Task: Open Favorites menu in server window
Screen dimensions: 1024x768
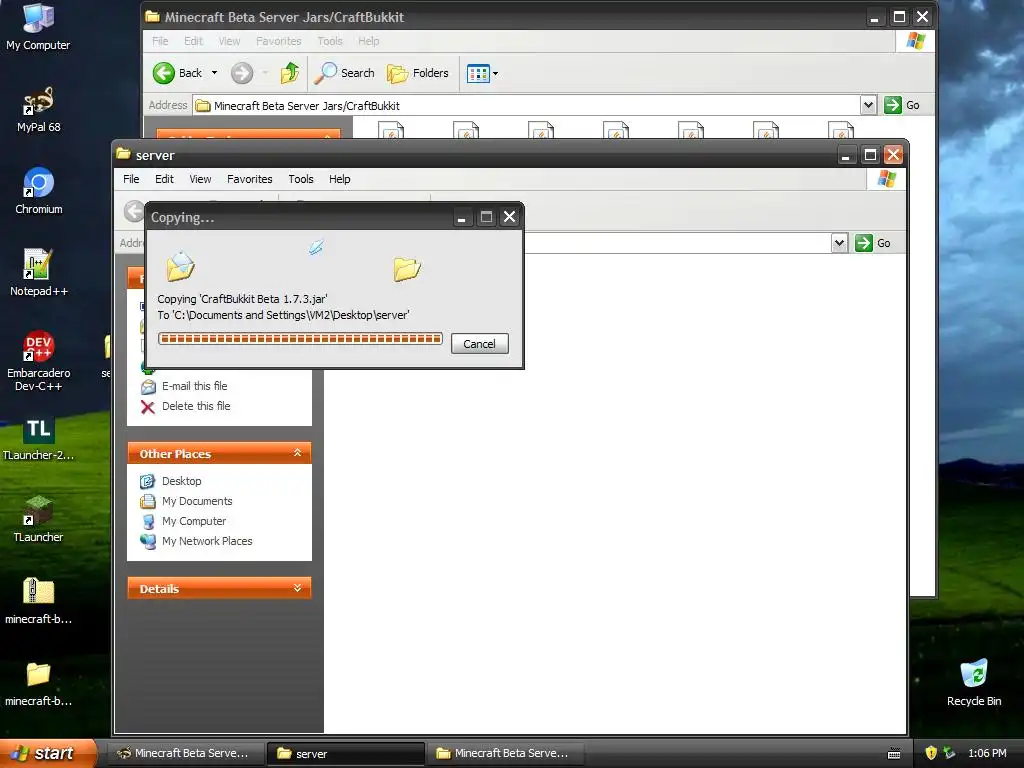Action: 249,179
